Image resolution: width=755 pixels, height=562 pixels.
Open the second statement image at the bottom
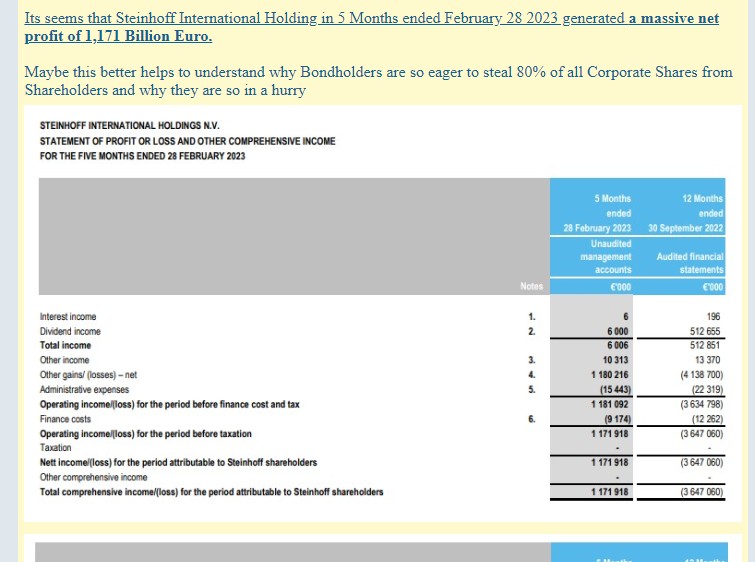click(377, 552)
